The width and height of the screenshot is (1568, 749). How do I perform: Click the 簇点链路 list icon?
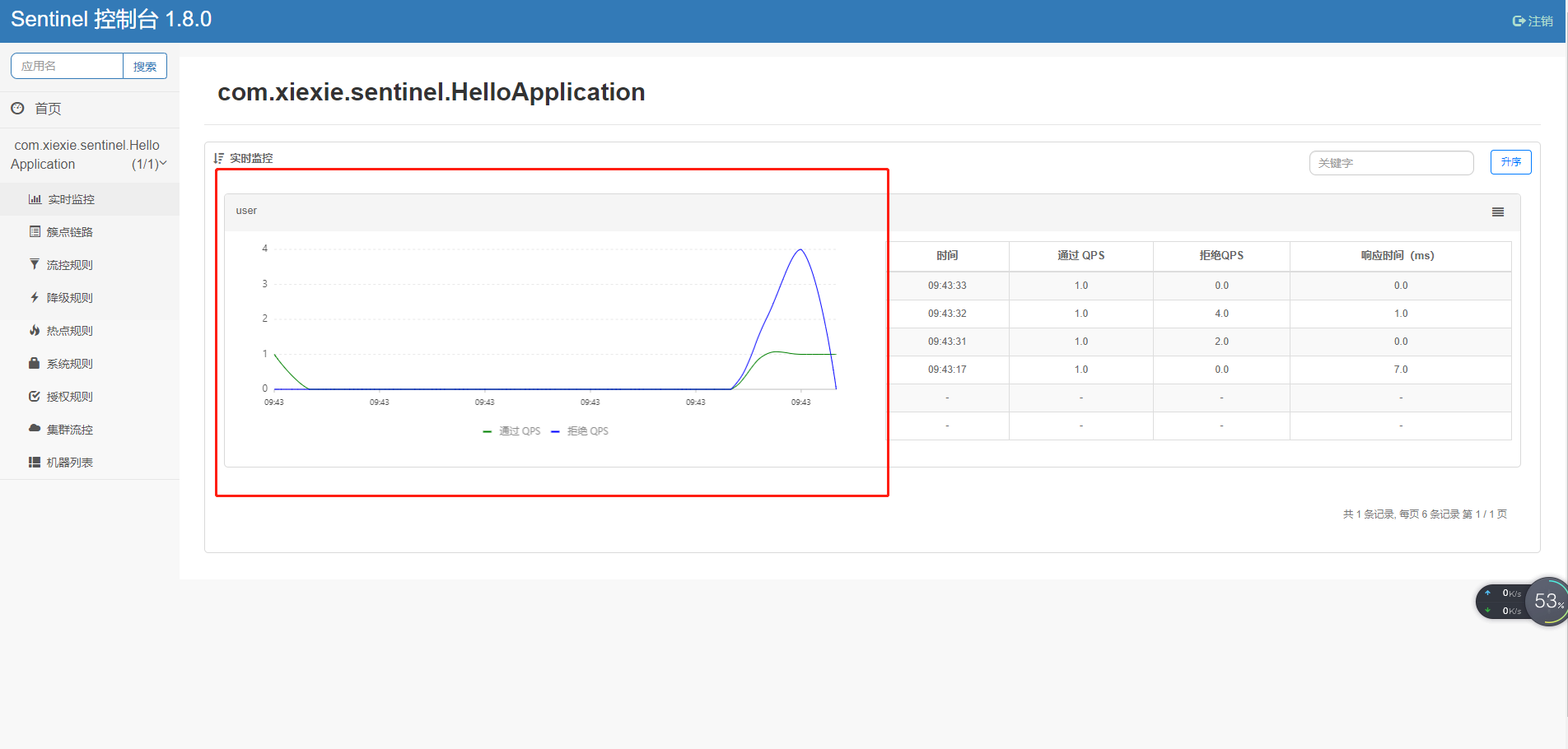pyautogui.click(x=35, y=232)
